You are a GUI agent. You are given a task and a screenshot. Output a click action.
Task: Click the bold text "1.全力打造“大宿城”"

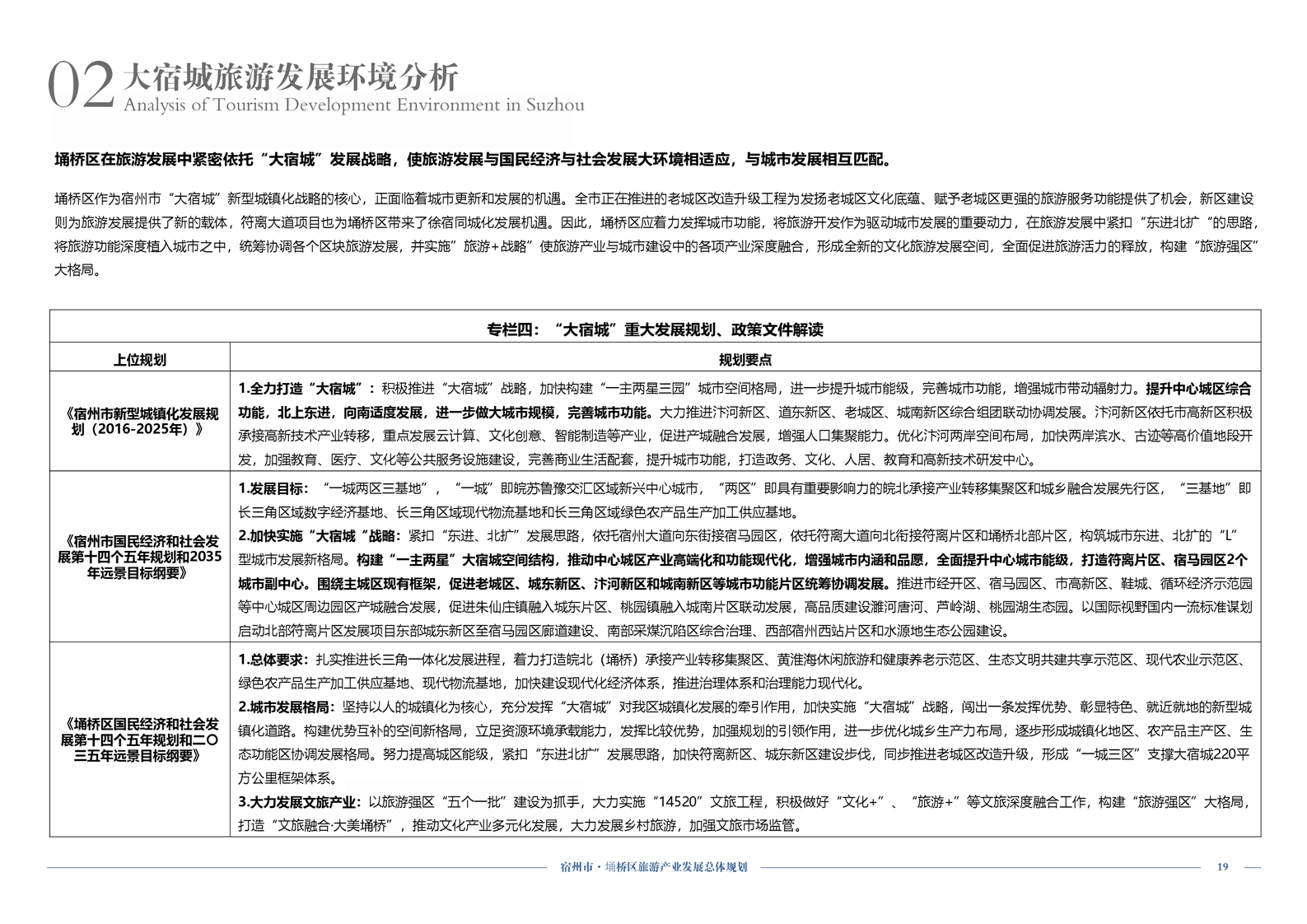pos(306,389)
